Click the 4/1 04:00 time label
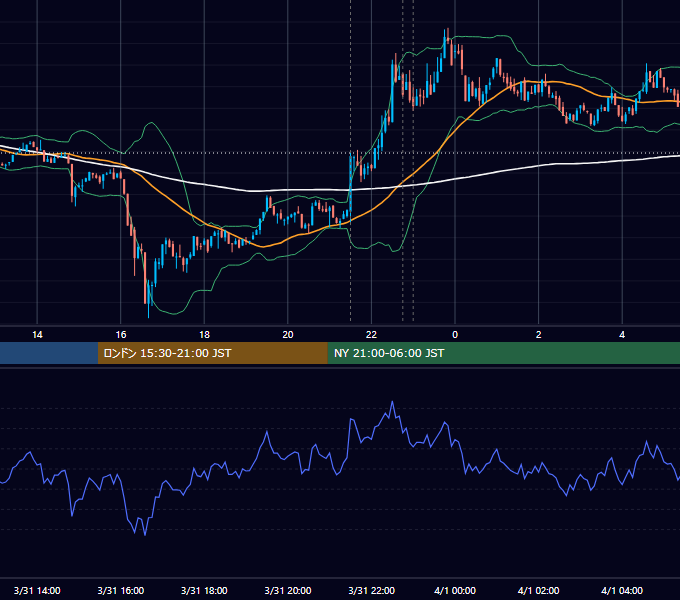Screen dimensions: 680x600 pyautogui.click(x=622, y=590)
